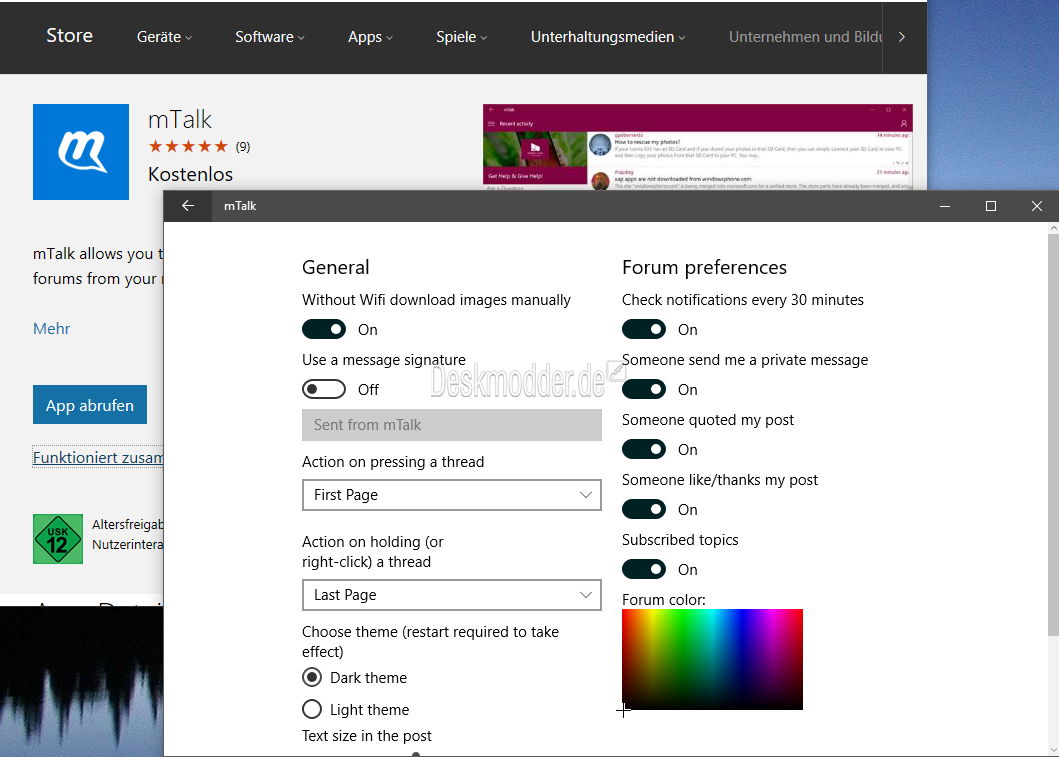Toggle Check notifications every 30 minutes
The height and width of the screenshot is (757, 1059).
coord(644,330)
